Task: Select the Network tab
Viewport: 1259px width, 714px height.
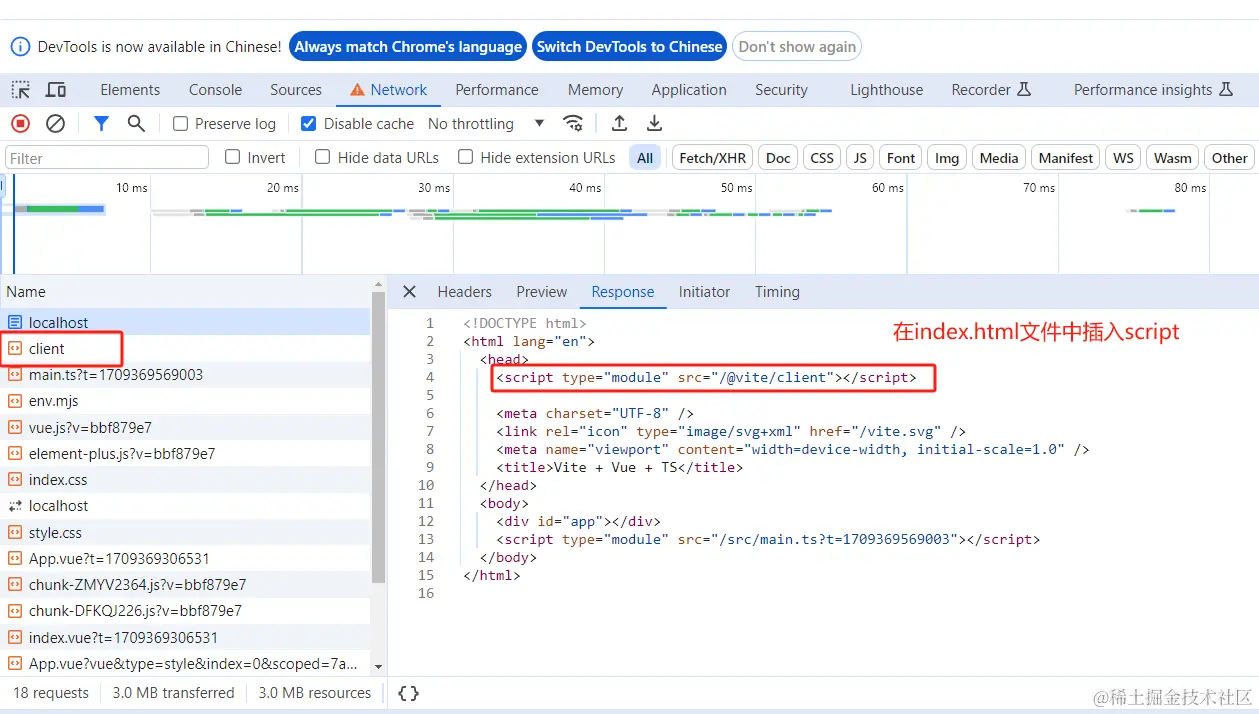Action: click(389, 90)
